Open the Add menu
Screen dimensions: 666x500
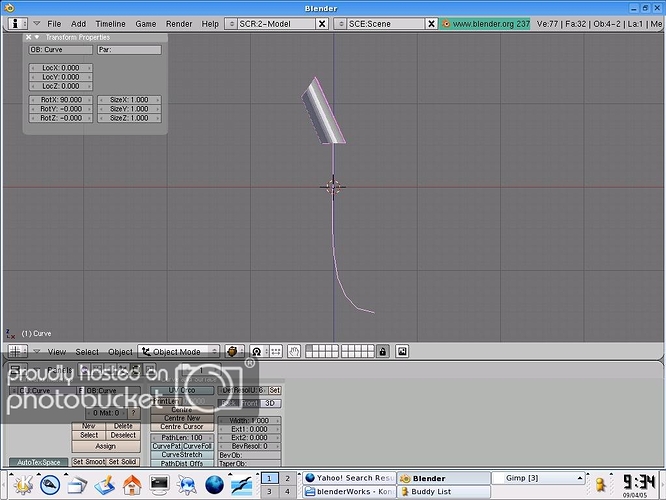coord(78,24)
